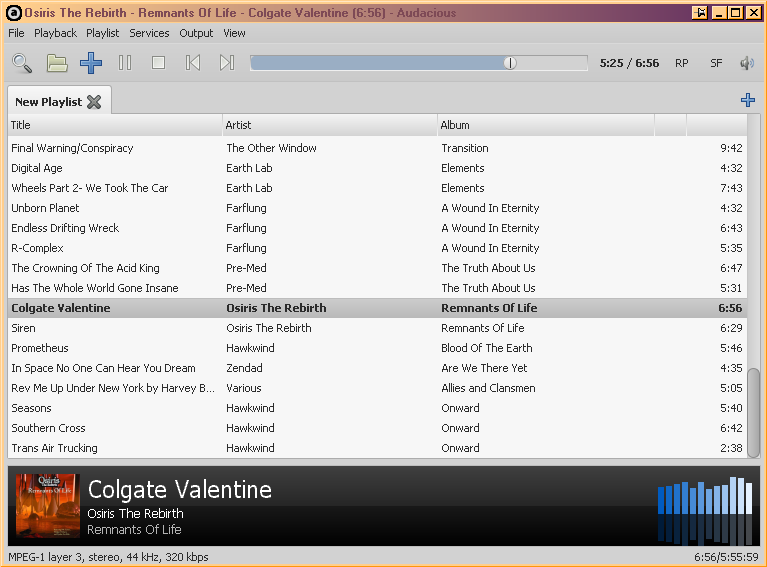
Task: Open the Playback menu
Action: pos(55,33)
